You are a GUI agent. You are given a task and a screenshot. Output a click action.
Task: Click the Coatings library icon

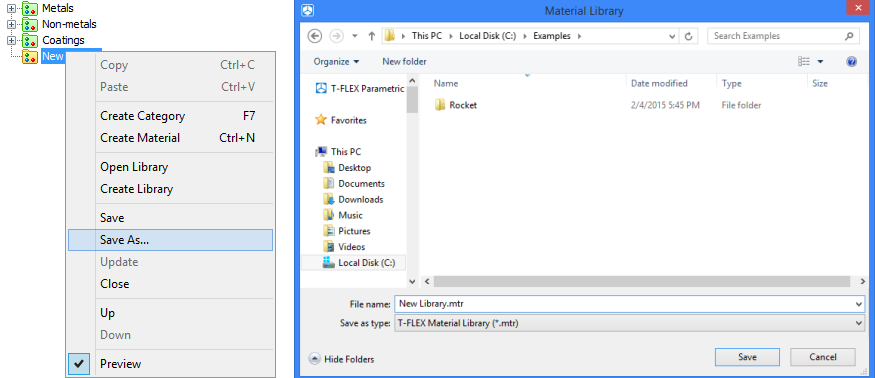(x=30, y=40)
